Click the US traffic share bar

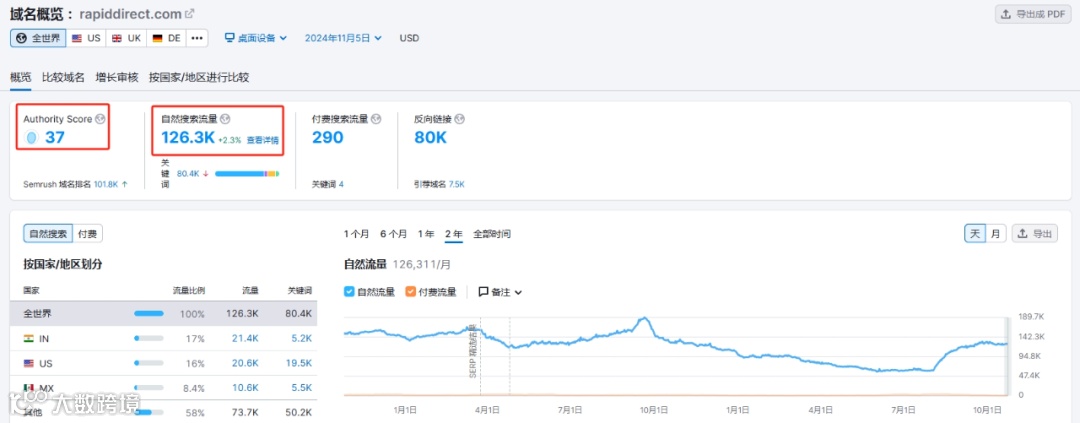149,363
